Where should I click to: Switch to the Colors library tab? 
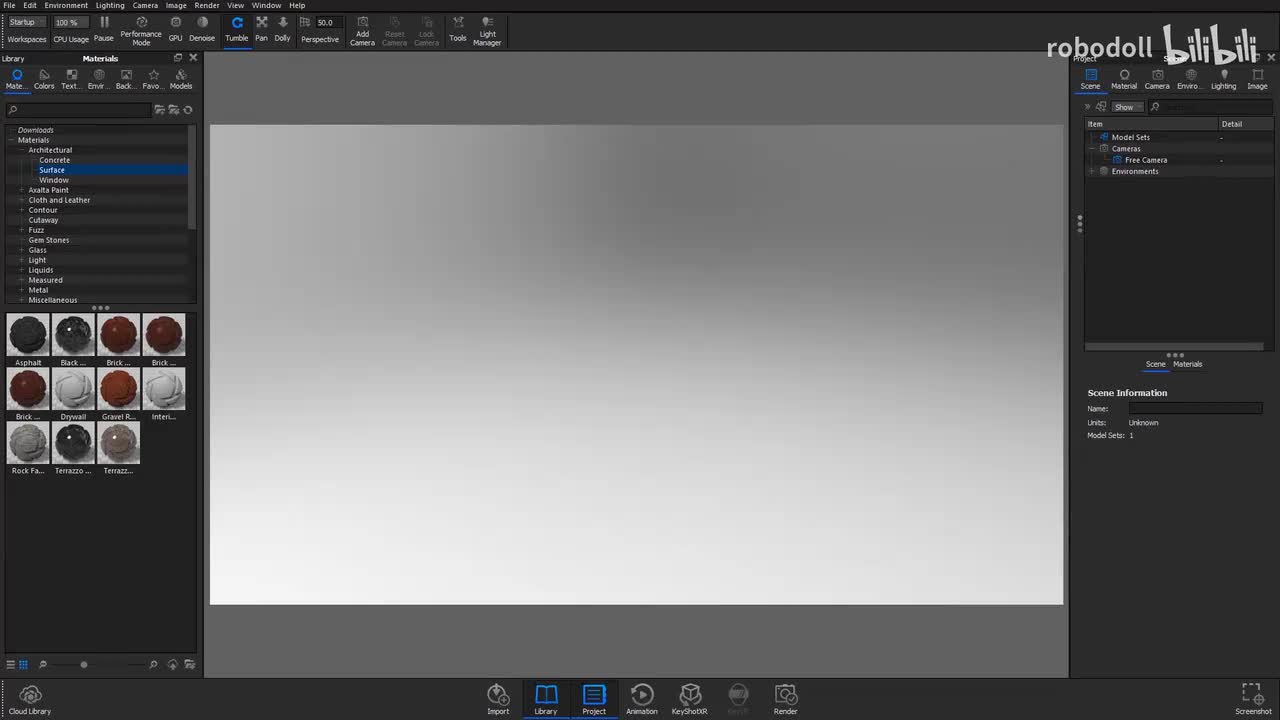pos(44,79)
